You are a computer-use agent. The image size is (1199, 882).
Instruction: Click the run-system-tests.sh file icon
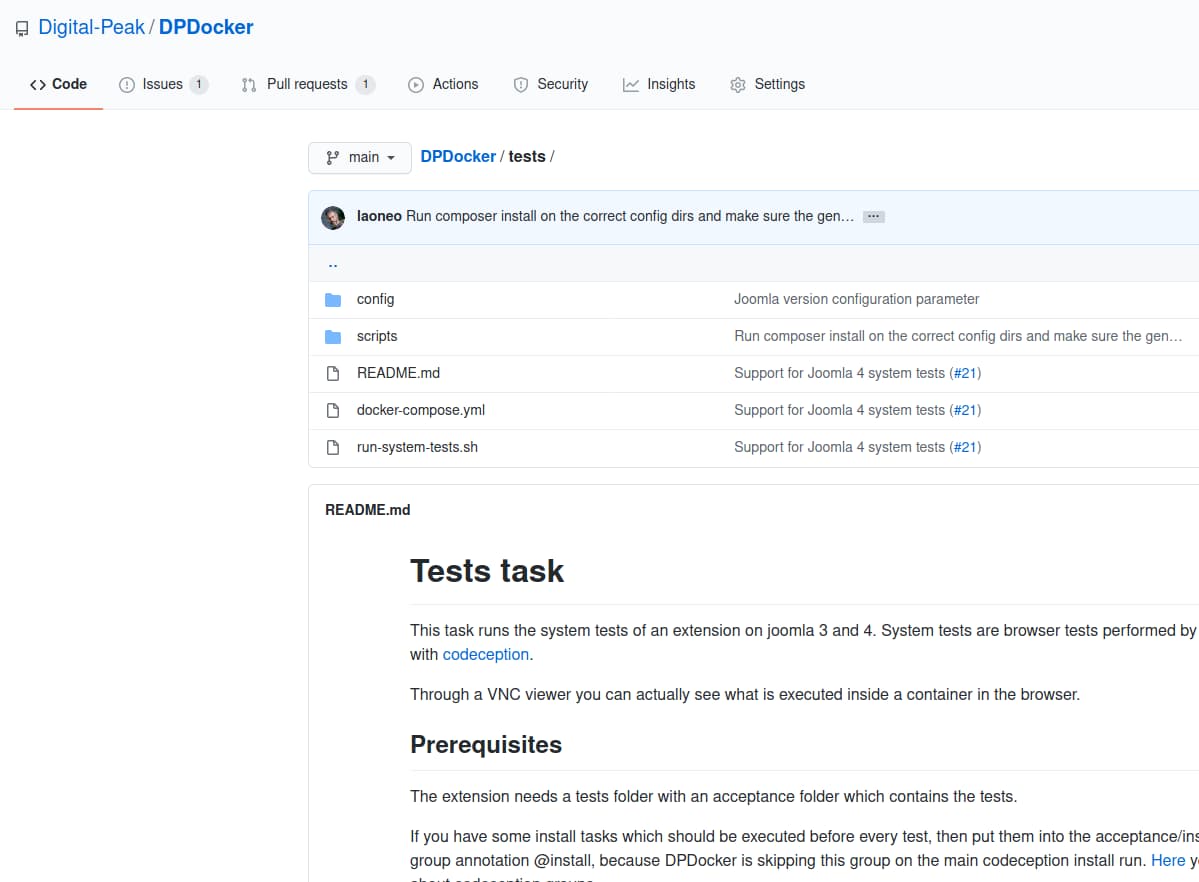[x=333, y=448]
